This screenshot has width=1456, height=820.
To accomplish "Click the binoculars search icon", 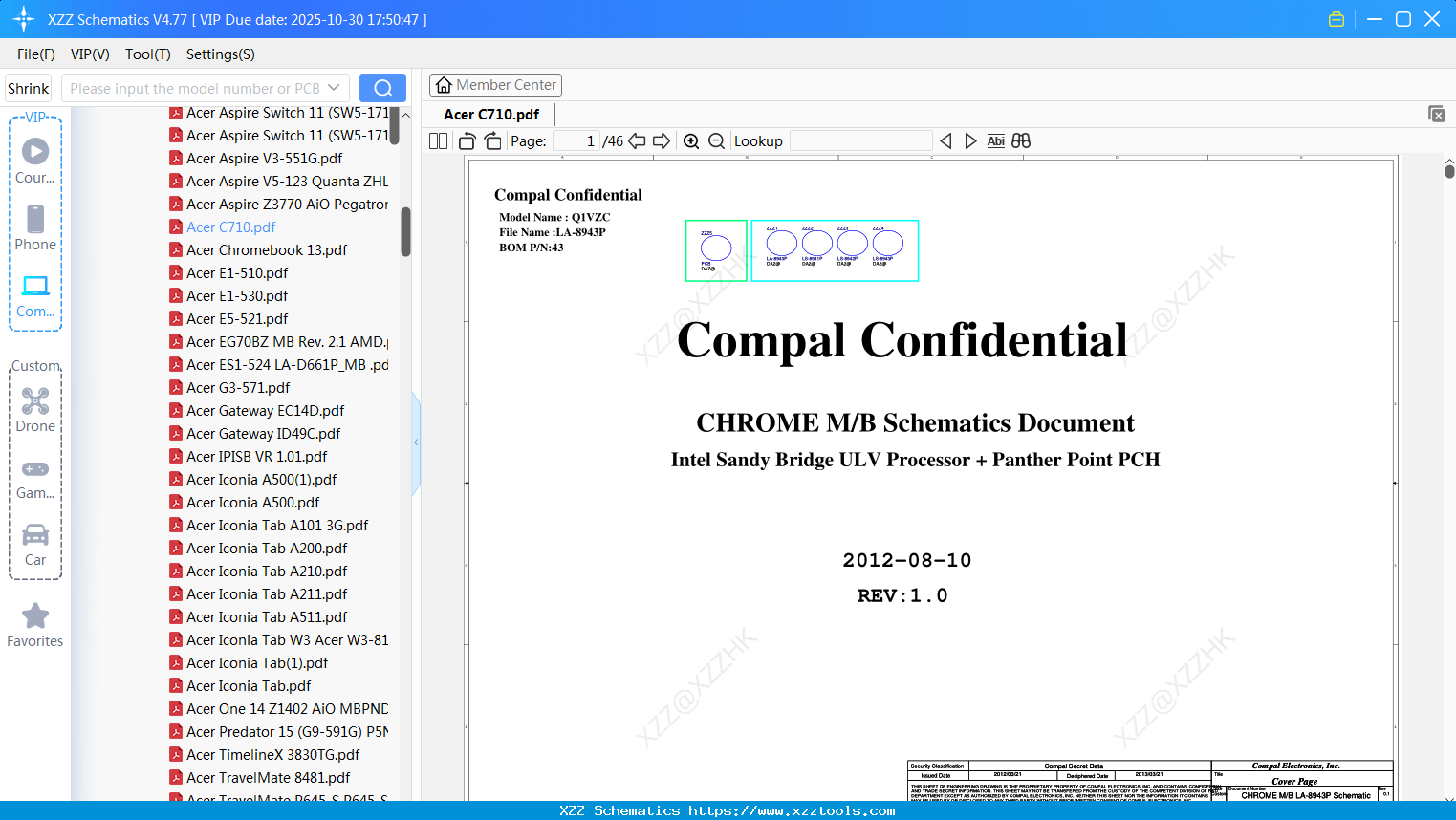I will (x=1021, y=141).
